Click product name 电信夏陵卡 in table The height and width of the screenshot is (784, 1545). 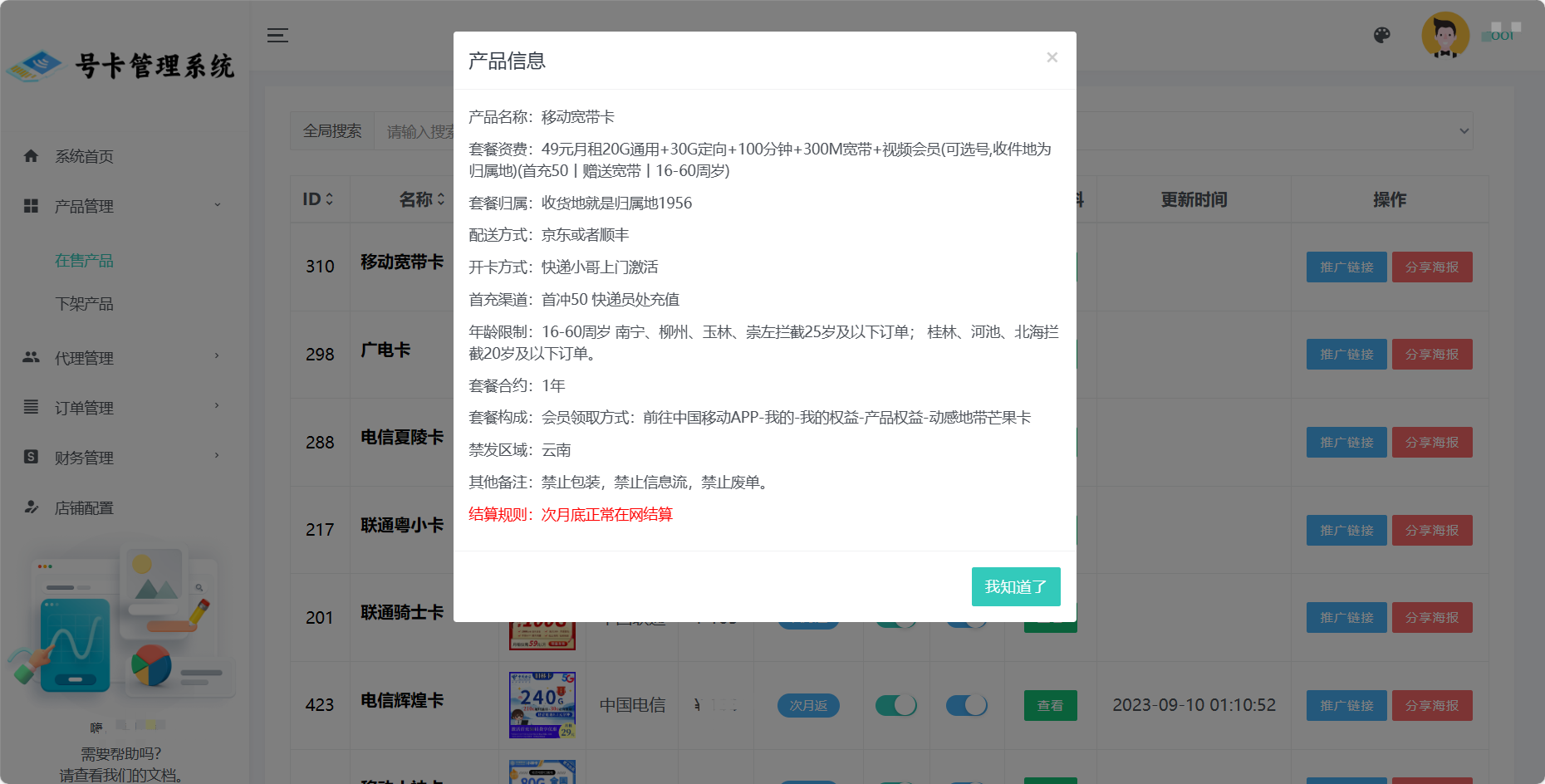point(402,438)
